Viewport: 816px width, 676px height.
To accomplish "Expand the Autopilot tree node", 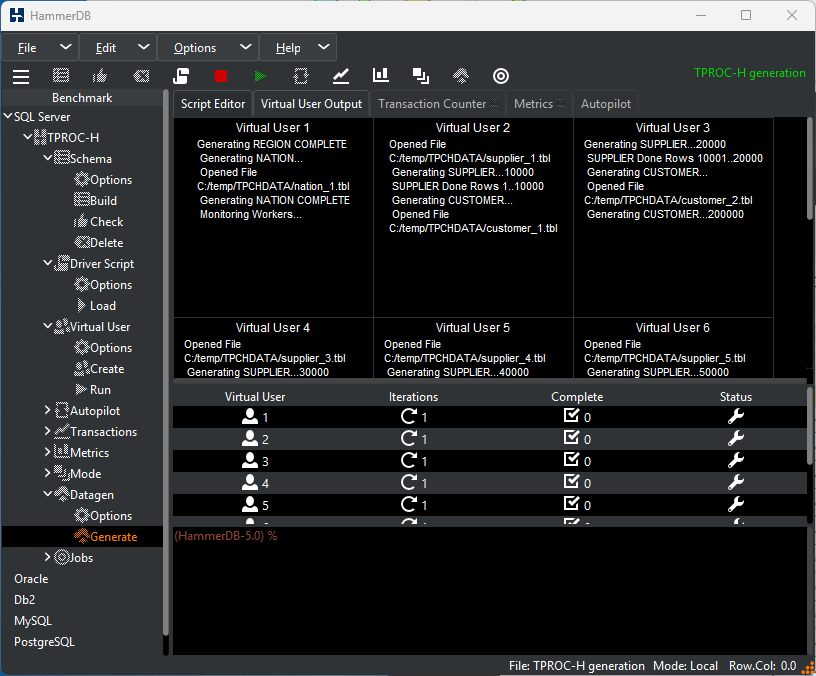I will point(47,410).
